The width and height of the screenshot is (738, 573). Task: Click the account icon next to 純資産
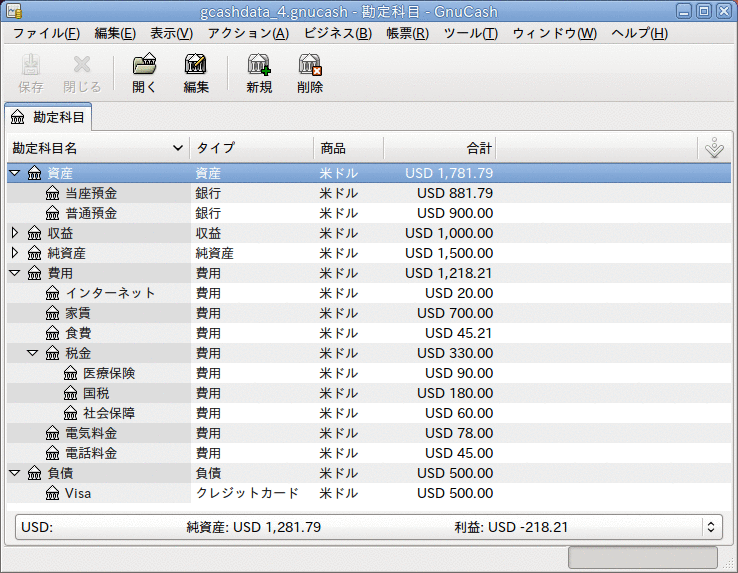point(34,253)
